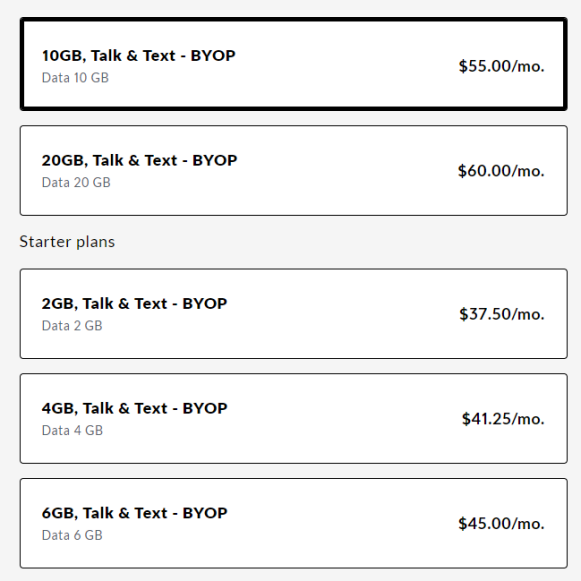Viewport: 581px width, 581px height.
Task: Pick the 2GB Talk & Text starter plan
Action: [x=293, y=313]
